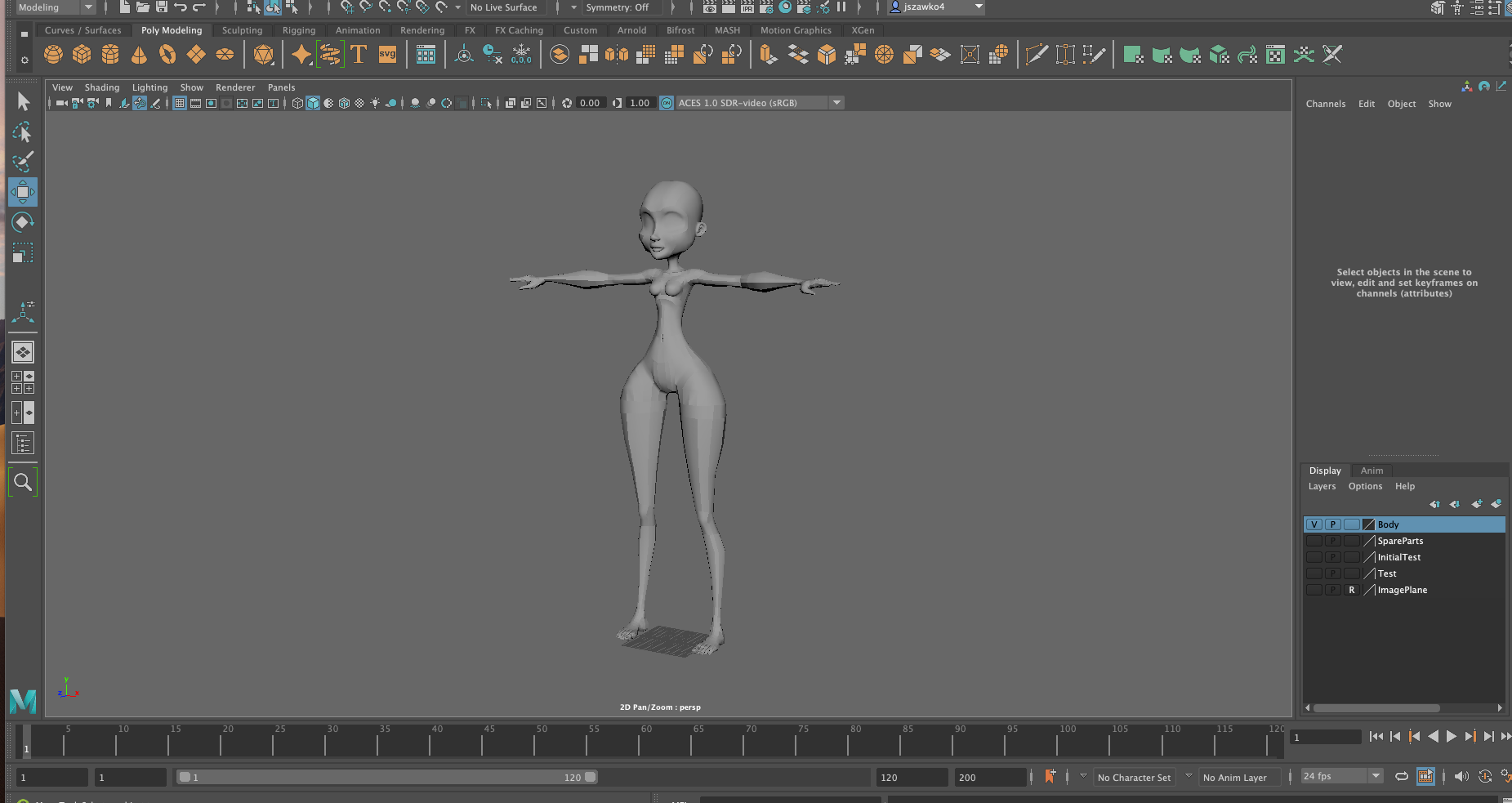Screen dimensions: 1512x803
Task: Open the ACES color space dropdown
Action: tap(836, 103)
